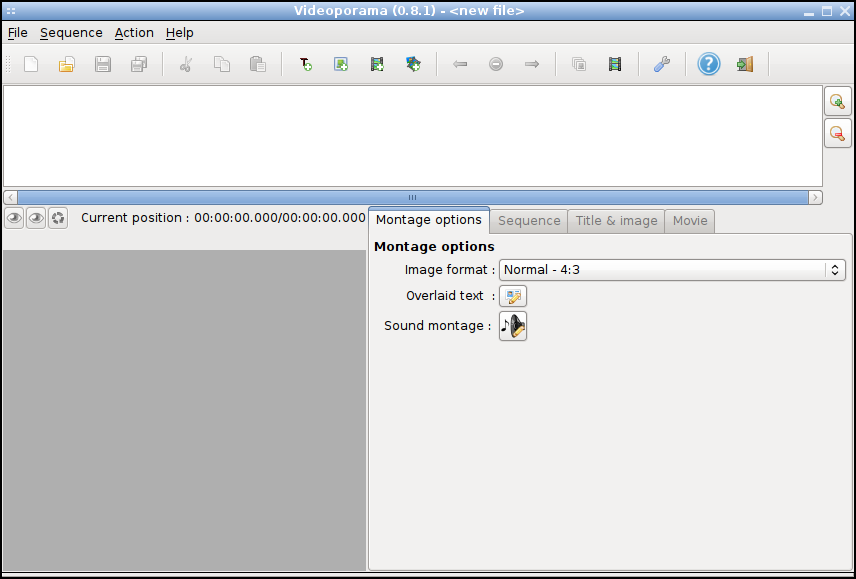This screenshot has width=856, height=579.
Task: Click the gray video preview area
Action: pos(185,410)
